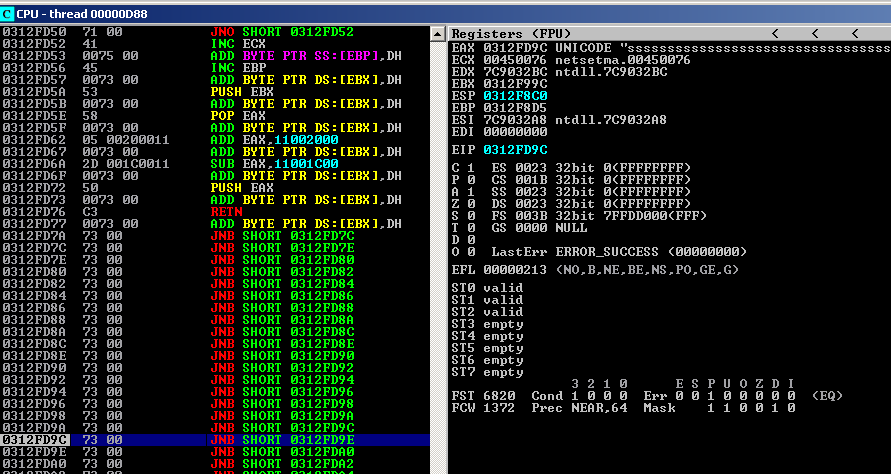Screen dimensions: 891x474
Task: Click the disassembly scrollbar up arrow
Action: (437, 33)
